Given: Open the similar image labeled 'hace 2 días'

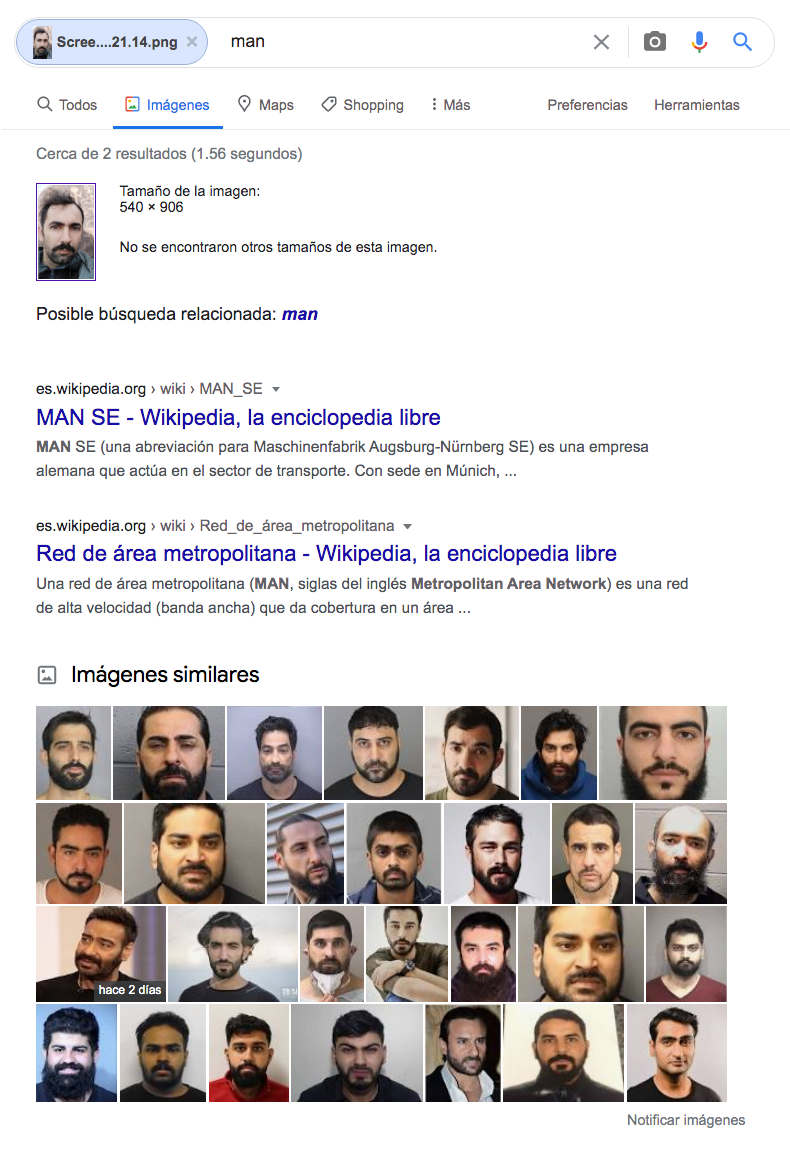Looking at the screenshot, I should click(101, 954).
